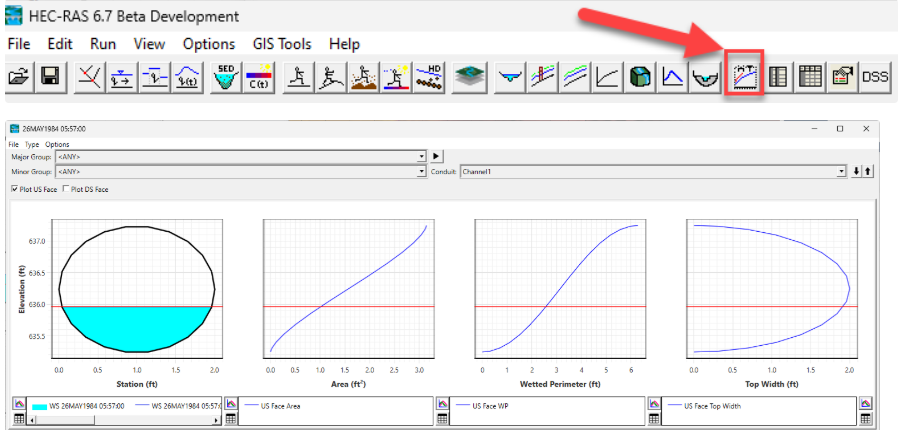Open the Type menu in plot window
The width and height of the screenshot is (901, 430).
click(32, 144)
